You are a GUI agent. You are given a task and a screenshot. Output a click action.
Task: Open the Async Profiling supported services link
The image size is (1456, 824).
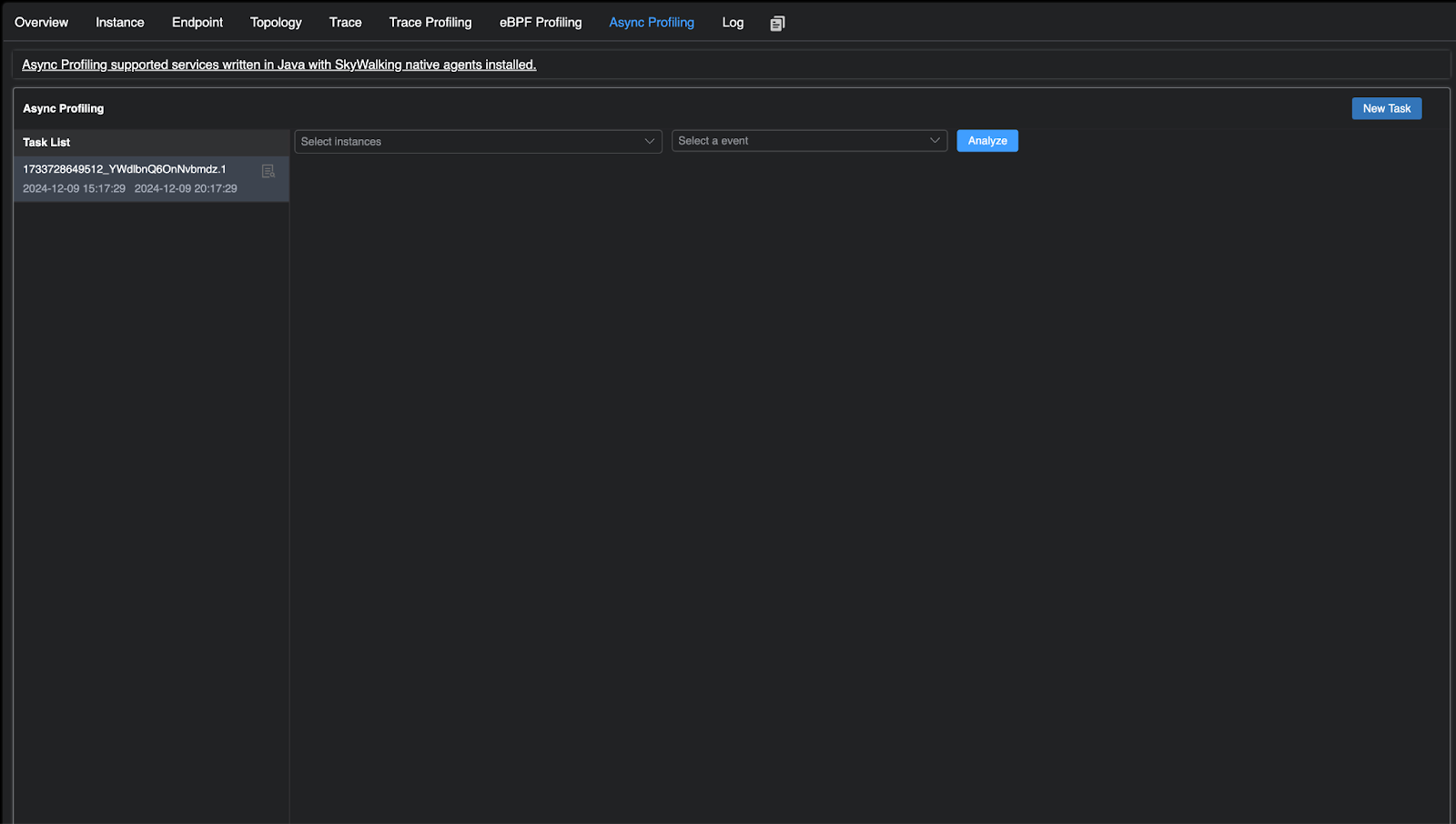278,65
